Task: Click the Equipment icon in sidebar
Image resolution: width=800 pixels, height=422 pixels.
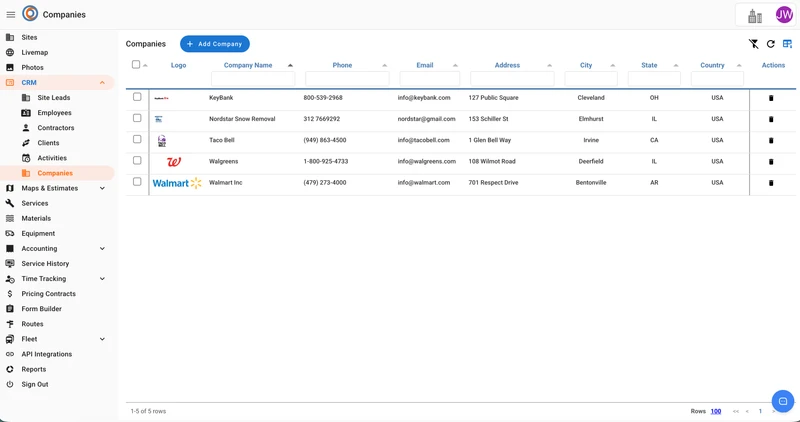Action: (x=10, y=233)
